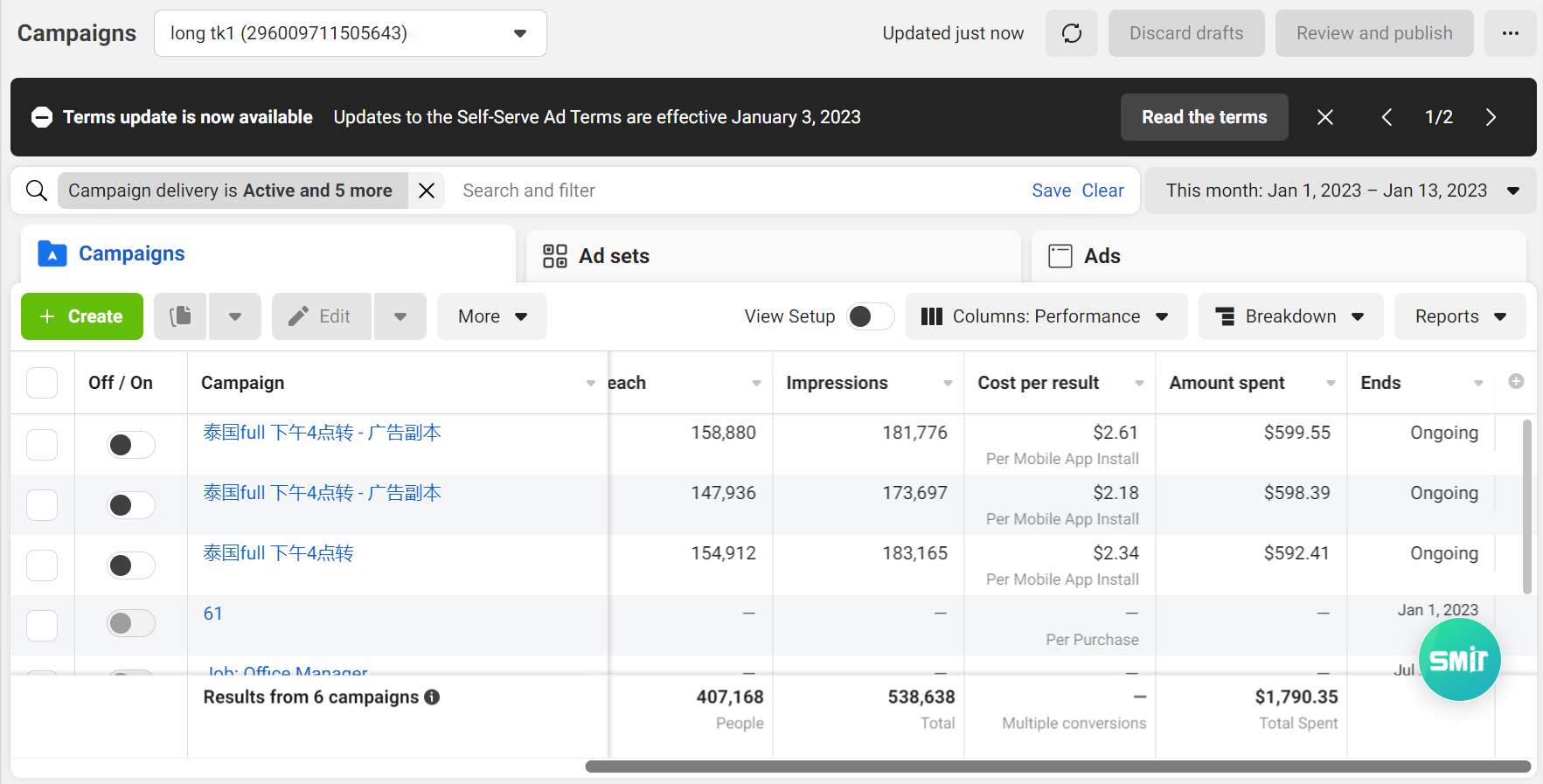This screenshot has height=784, width=1543.
Task: Toggle the View Setup switch
Action: (871, 316)
